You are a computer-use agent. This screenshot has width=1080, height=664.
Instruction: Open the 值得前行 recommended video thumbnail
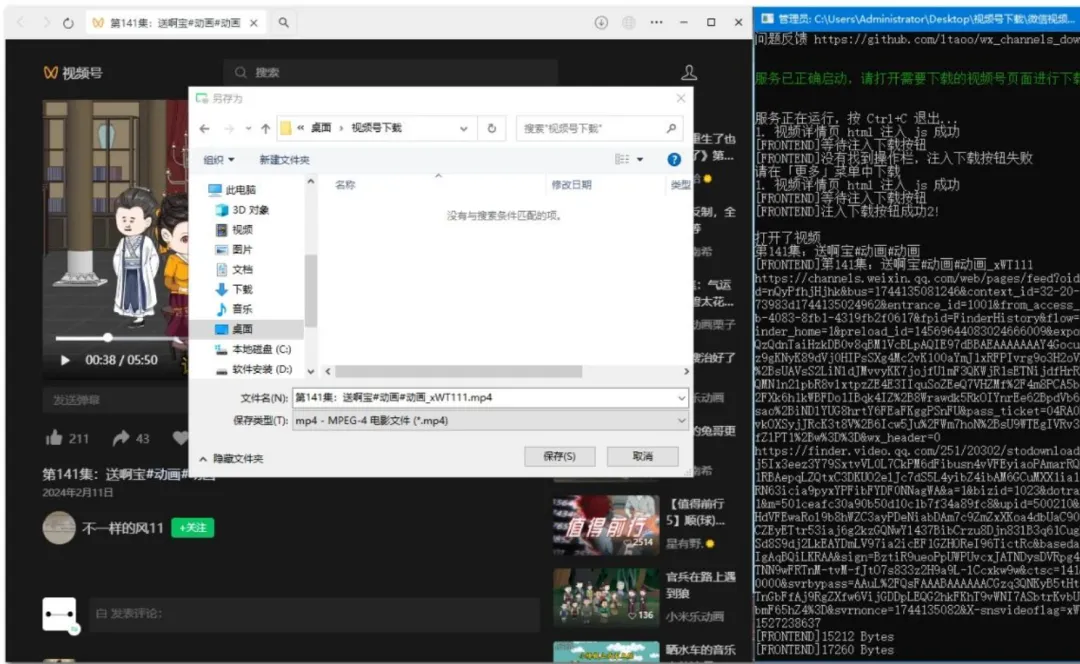605,525
